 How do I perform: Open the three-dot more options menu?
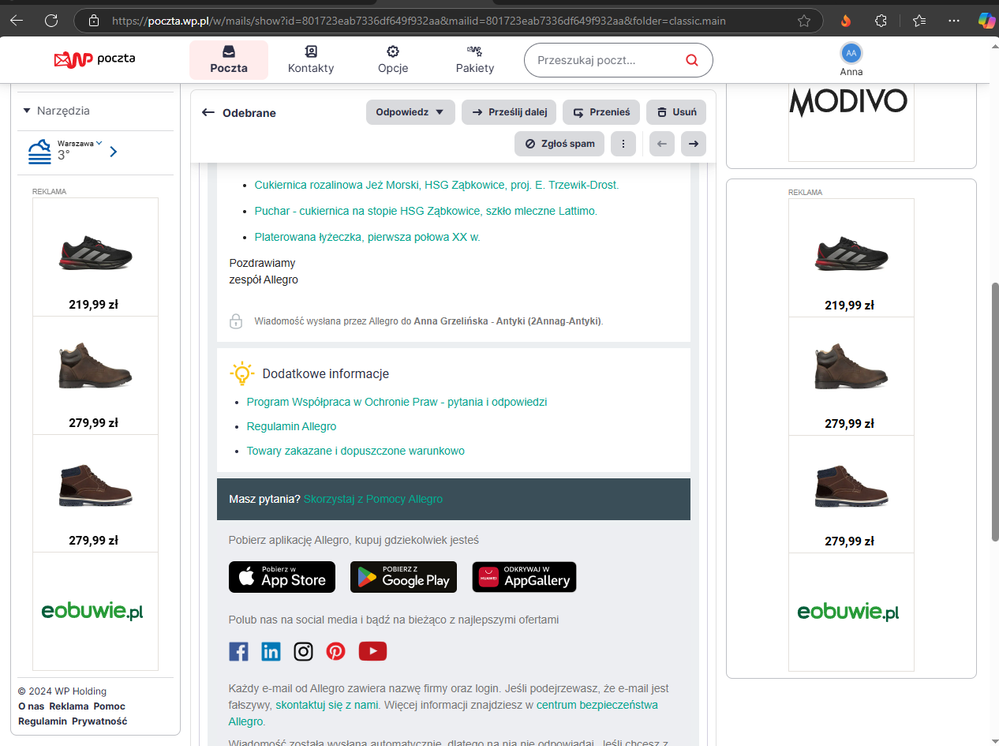(623, 144)
